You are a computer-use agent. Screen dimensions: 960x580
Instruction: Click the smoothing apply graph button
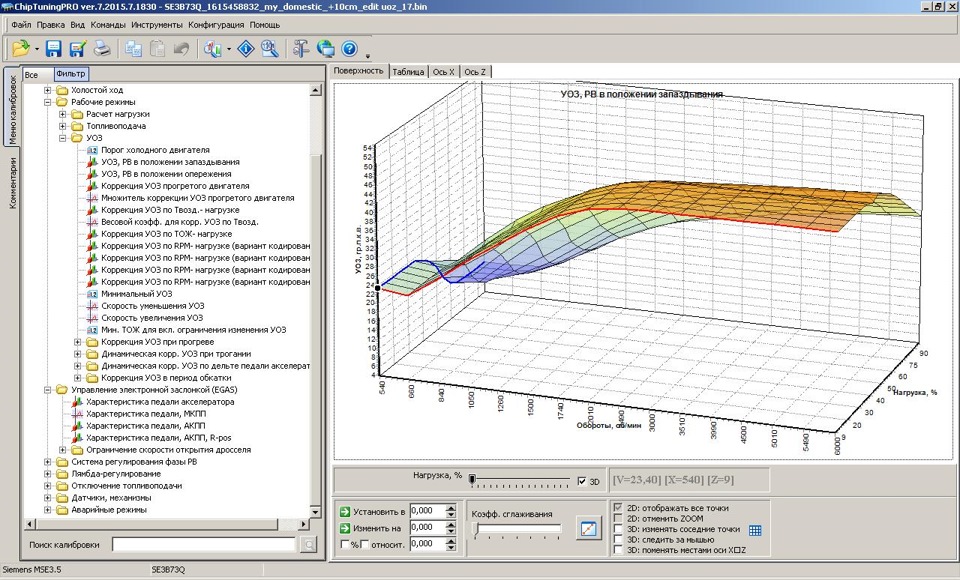click(588, 529)
